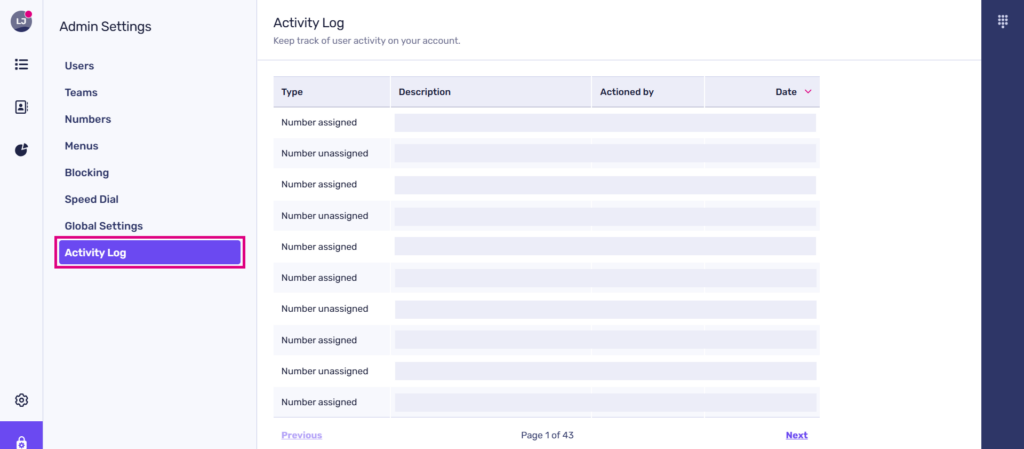Open the contacts icon in left rail
The width and height of the screenshot is (1024, 449).
[21, 107]
